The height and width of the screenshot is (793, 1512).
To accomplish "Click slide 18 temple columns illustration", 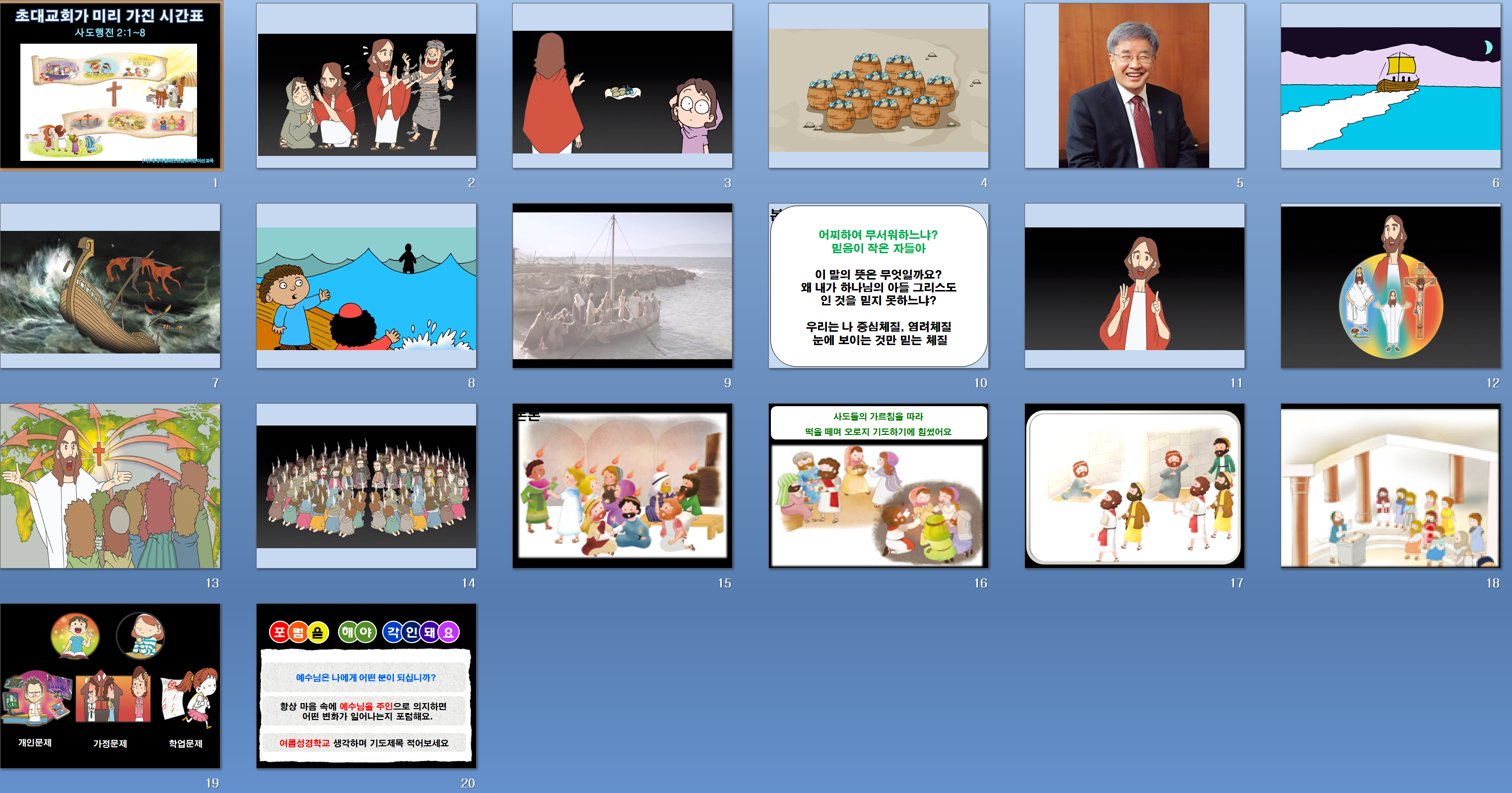I will pos(1390,486).
